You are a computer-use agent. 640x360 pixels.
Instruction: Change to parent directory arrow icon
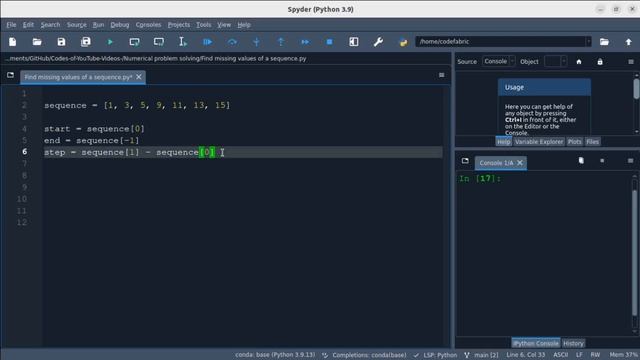(629, 42)
